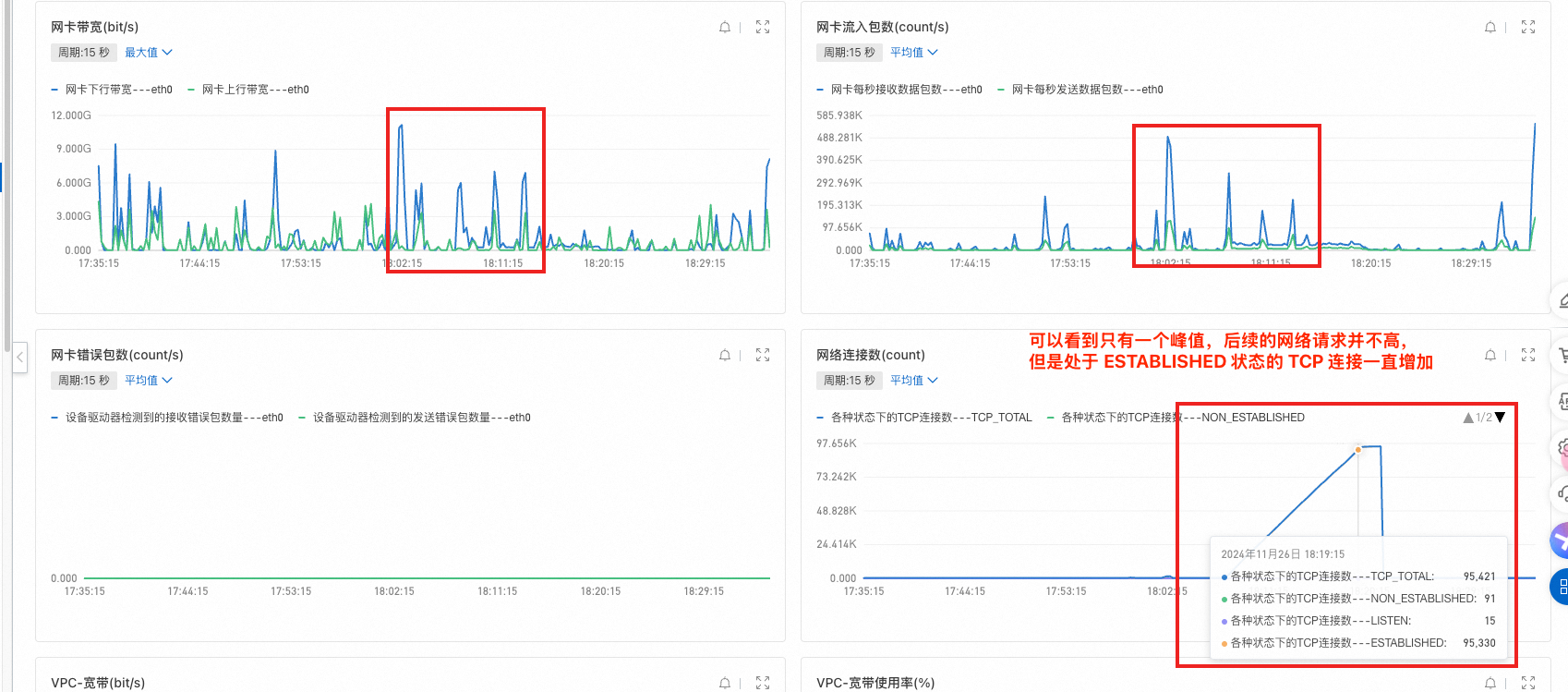Click the 网卡错误包数(count/s) panel title
The width and height of the screenshot is (1568, 692).
tap(117, 356)
